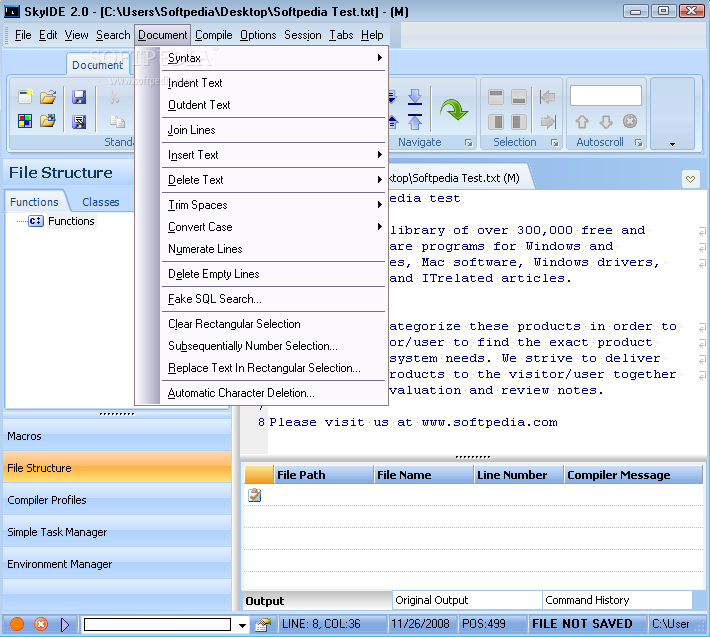The width and height of the screenshot is (710, 637).
Task: Open the Environment Manager panel
Action: tap(117, 564)
